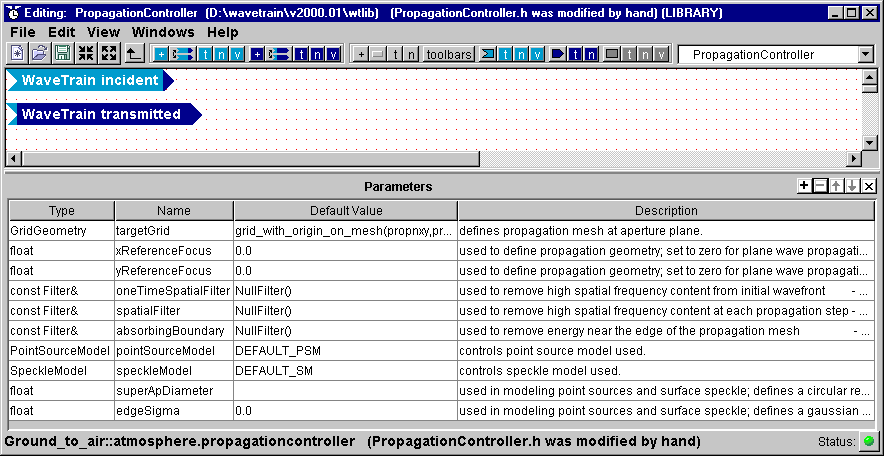Image resolution: width=884 pixels, height=456 pixels.
Task: Click the light-blue double-arrow connector icon
Action: click(x=183, y=54)
